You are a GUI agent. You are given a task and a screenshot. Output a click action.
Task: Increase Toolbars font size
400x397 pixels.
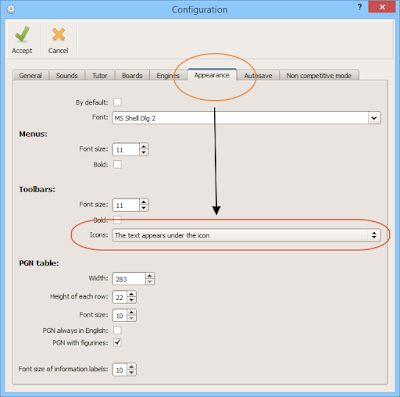click(144, 202)
